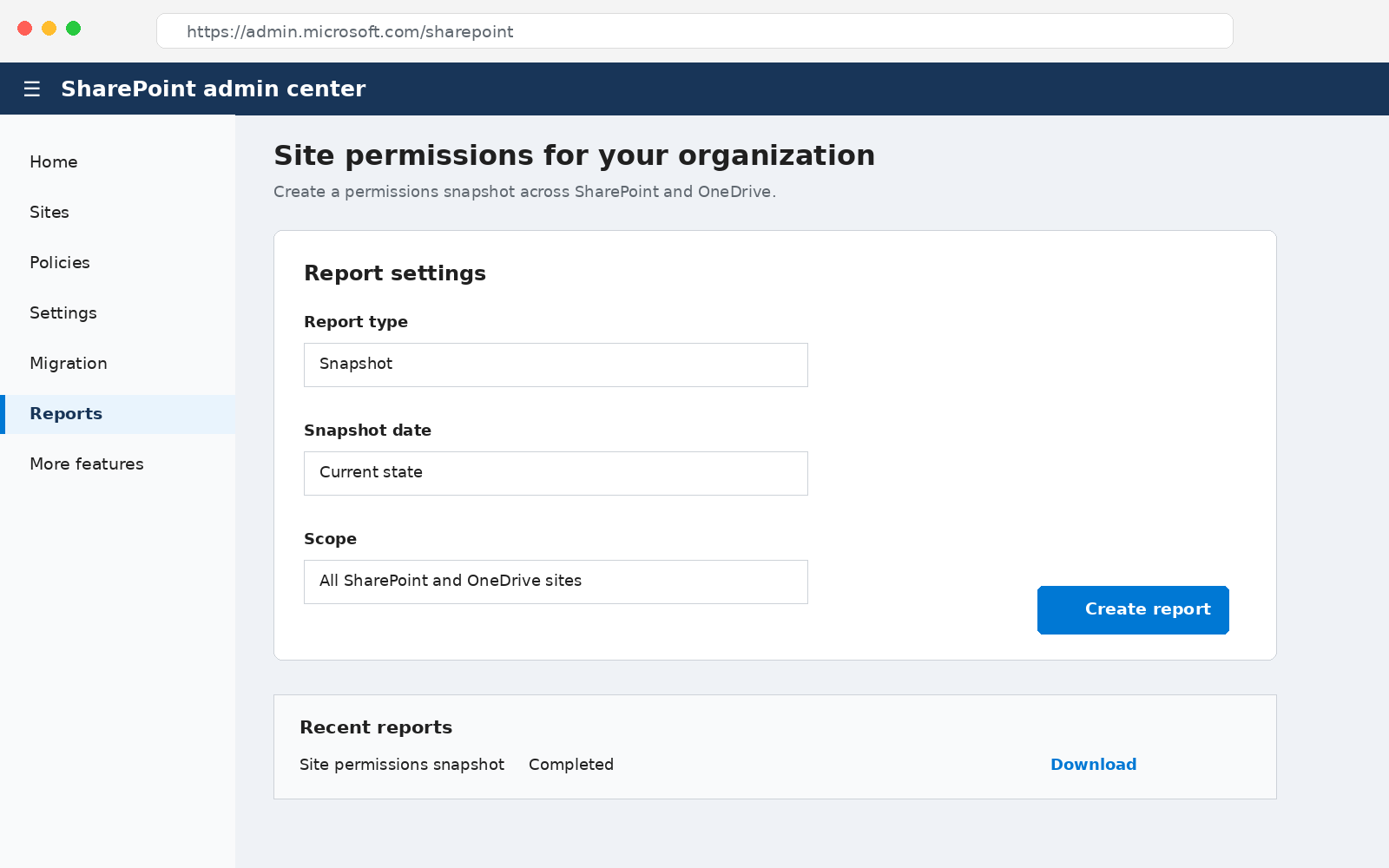Select Site permissions snapshot report row
The image size is (1389, 868).
[x=774, y=765]
